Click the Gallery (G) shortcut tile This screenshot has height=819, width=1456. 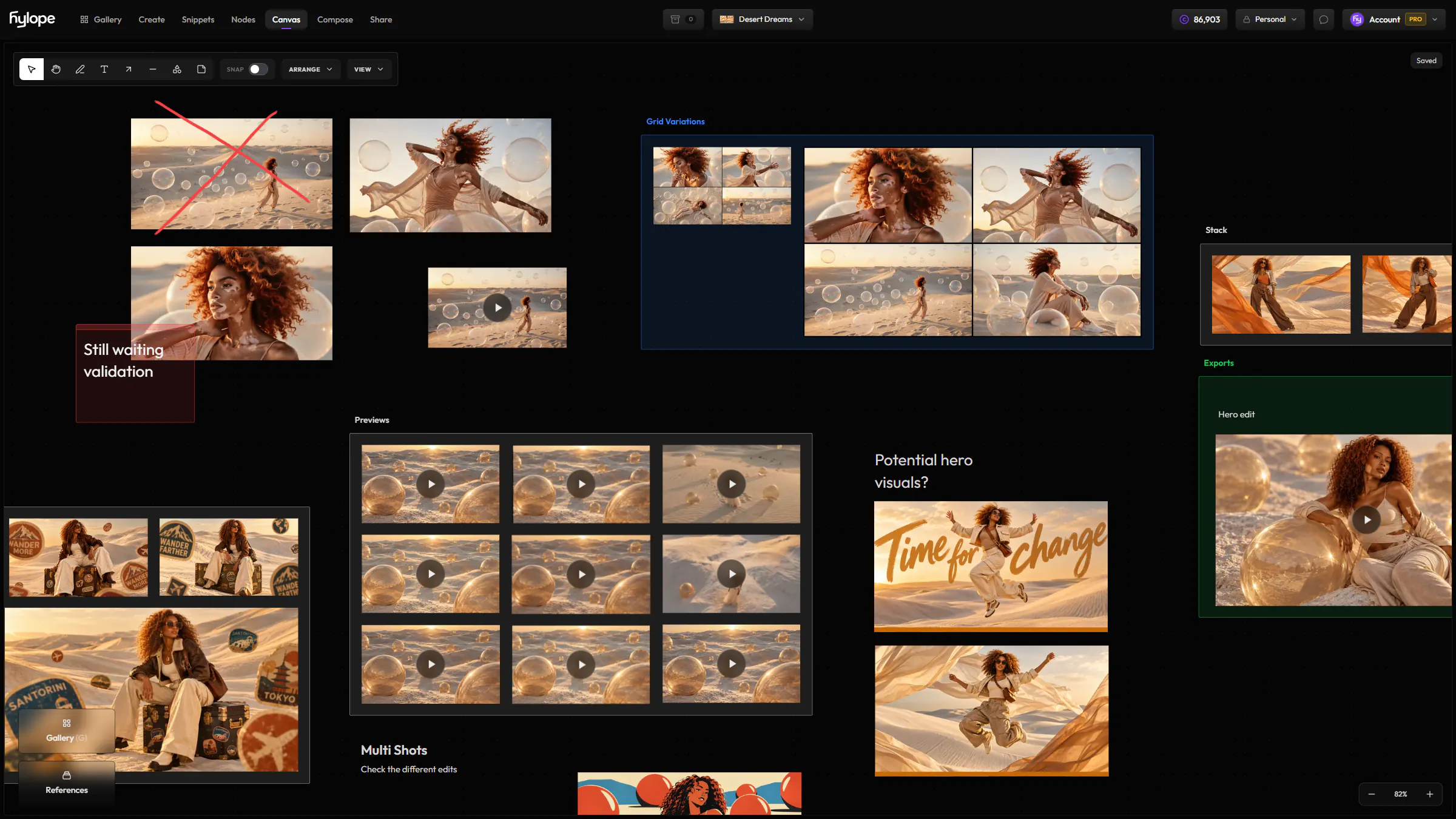(67, 730)
